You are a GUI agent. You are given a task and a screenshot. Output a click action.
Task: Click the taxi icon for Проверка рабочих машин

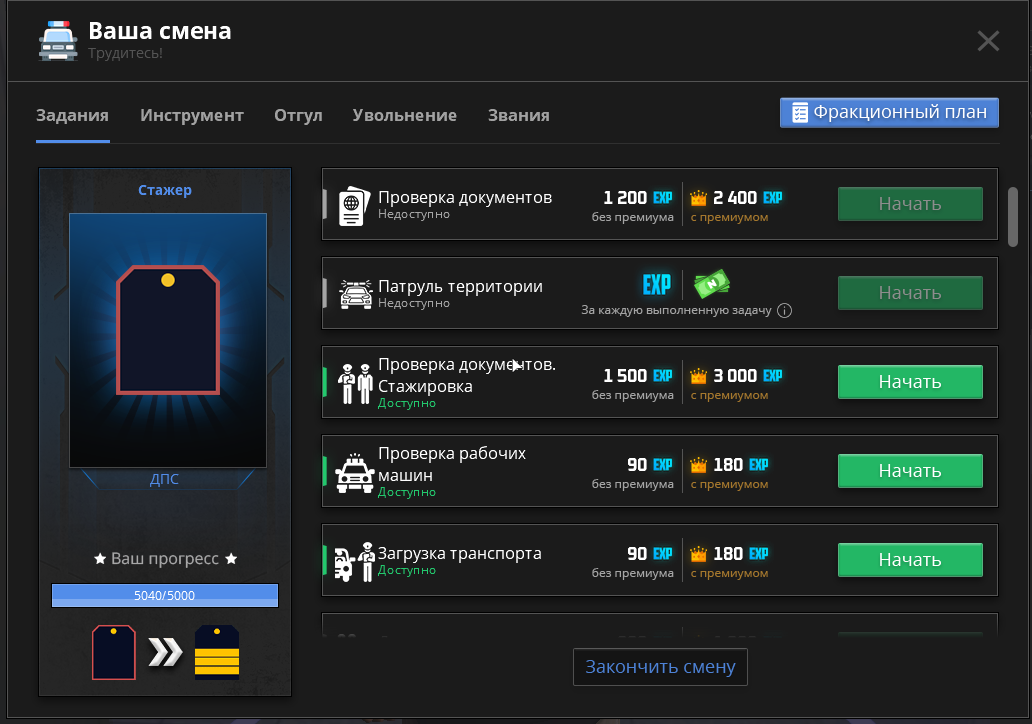pos(355,472)
